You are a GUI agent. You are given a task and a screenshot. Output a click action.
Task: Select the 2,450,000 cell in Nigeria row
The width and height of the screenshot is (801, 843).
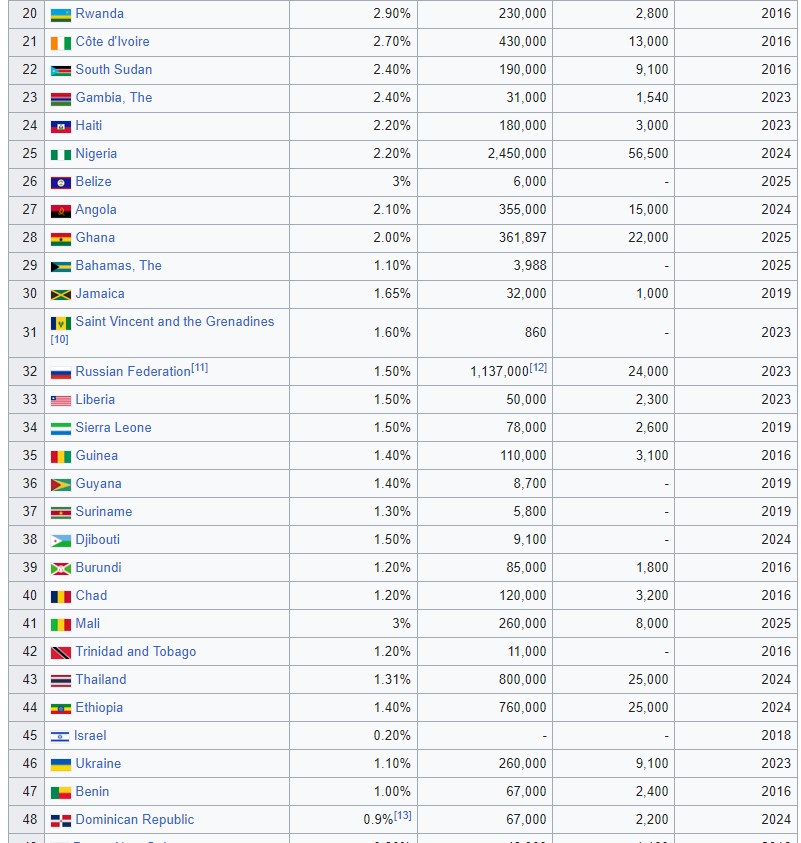click(x=485, y=153)
